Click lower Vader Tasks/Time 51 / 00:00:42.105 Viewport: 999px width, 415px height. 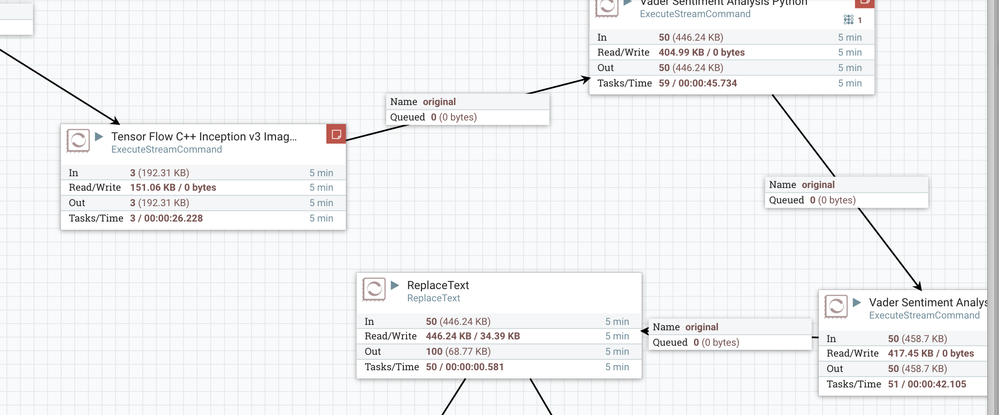tap(927, 384)
